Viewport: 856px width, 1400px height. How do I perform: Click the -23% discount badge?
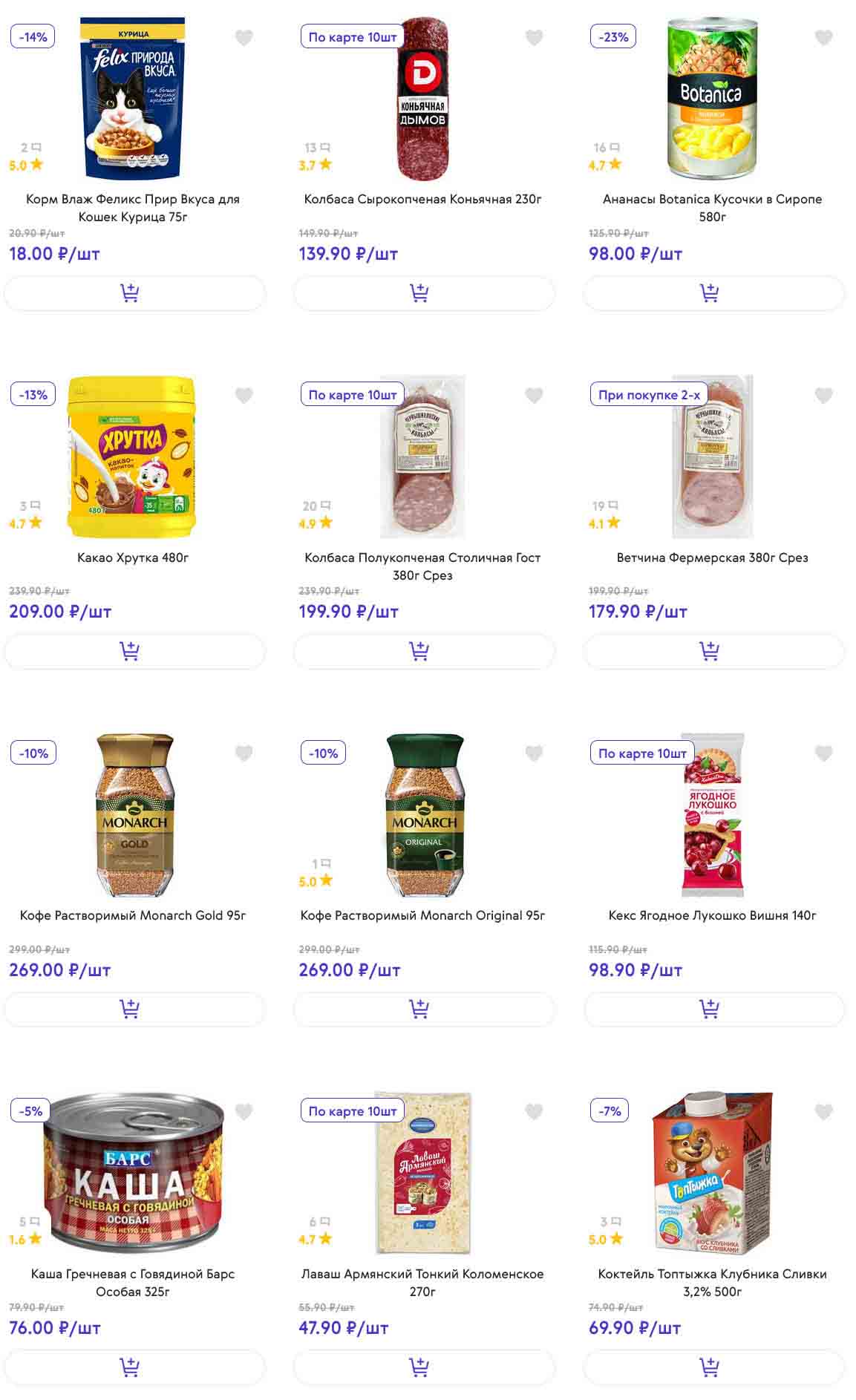click(x=613, y=37)
